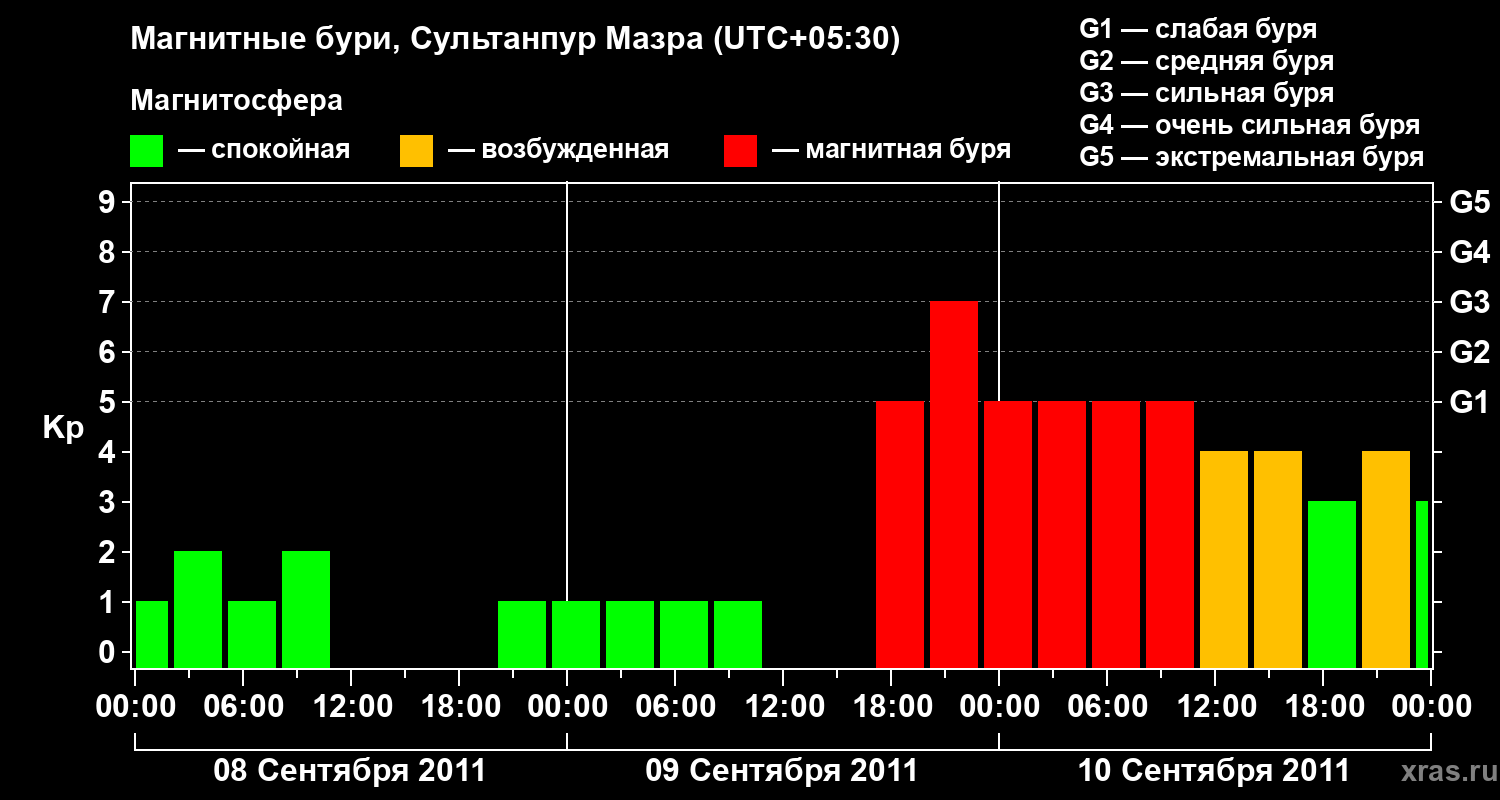Screen dimensions: 1500x800
Task: Click the date label 09 Сентября 2011
Action: [x=782, y=771]
